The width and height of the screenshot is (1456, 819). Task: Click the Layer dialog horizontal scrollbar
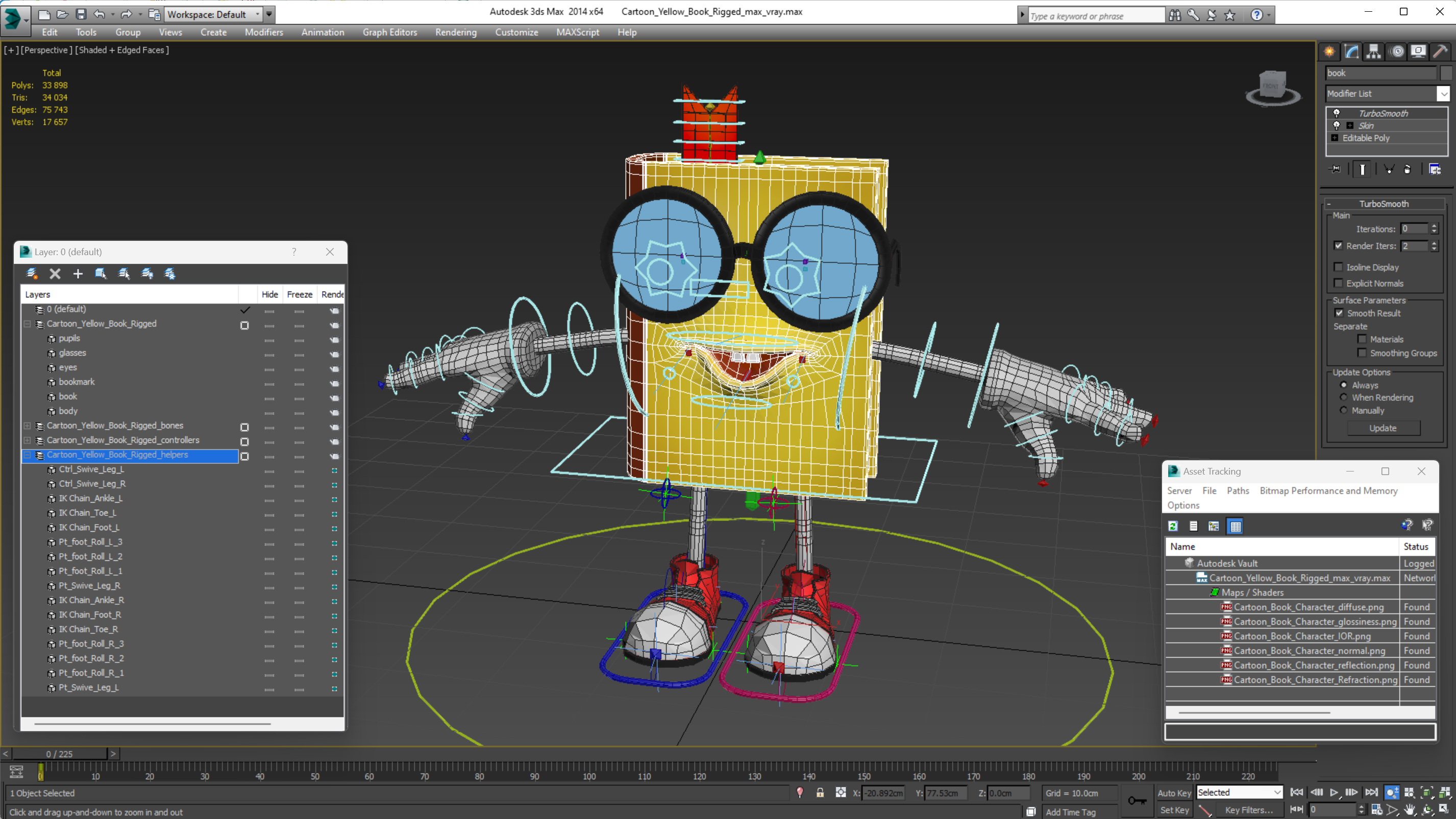click(x=152, y=723)
